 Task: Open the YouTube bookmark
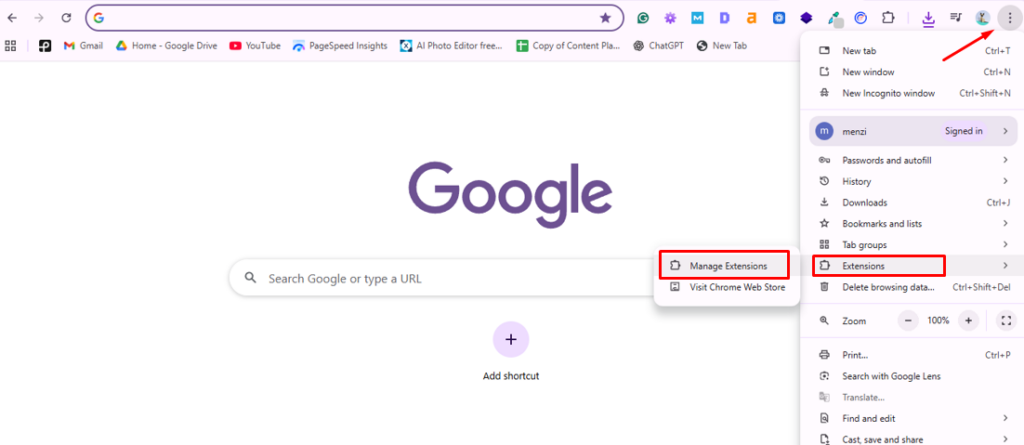(x=254, y=45)
